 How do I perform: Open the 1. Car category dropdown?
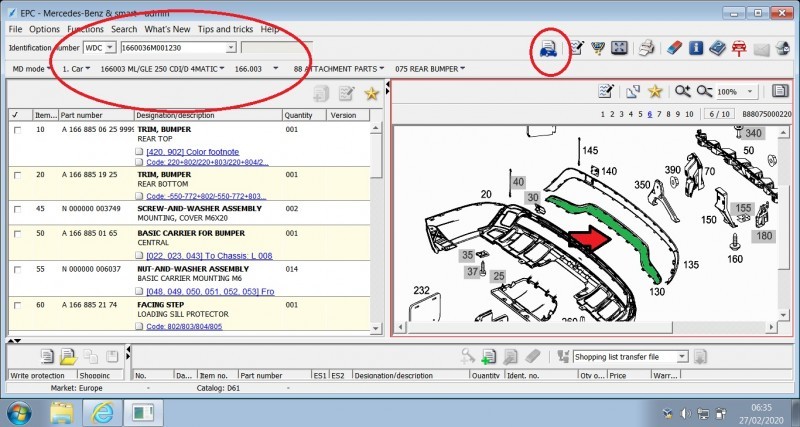click(x=76, y=68)
